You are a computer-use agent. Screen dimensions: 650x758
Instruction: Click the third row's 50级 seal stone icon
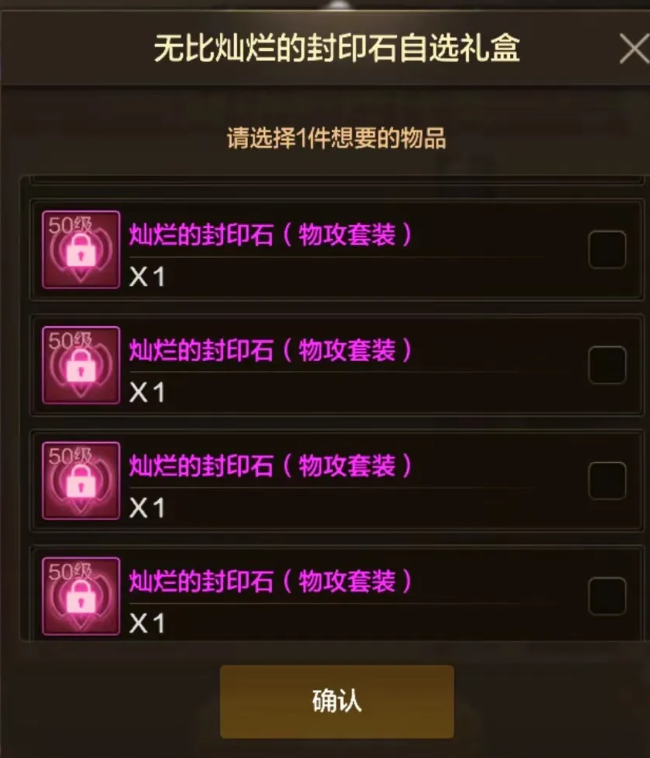81,481
